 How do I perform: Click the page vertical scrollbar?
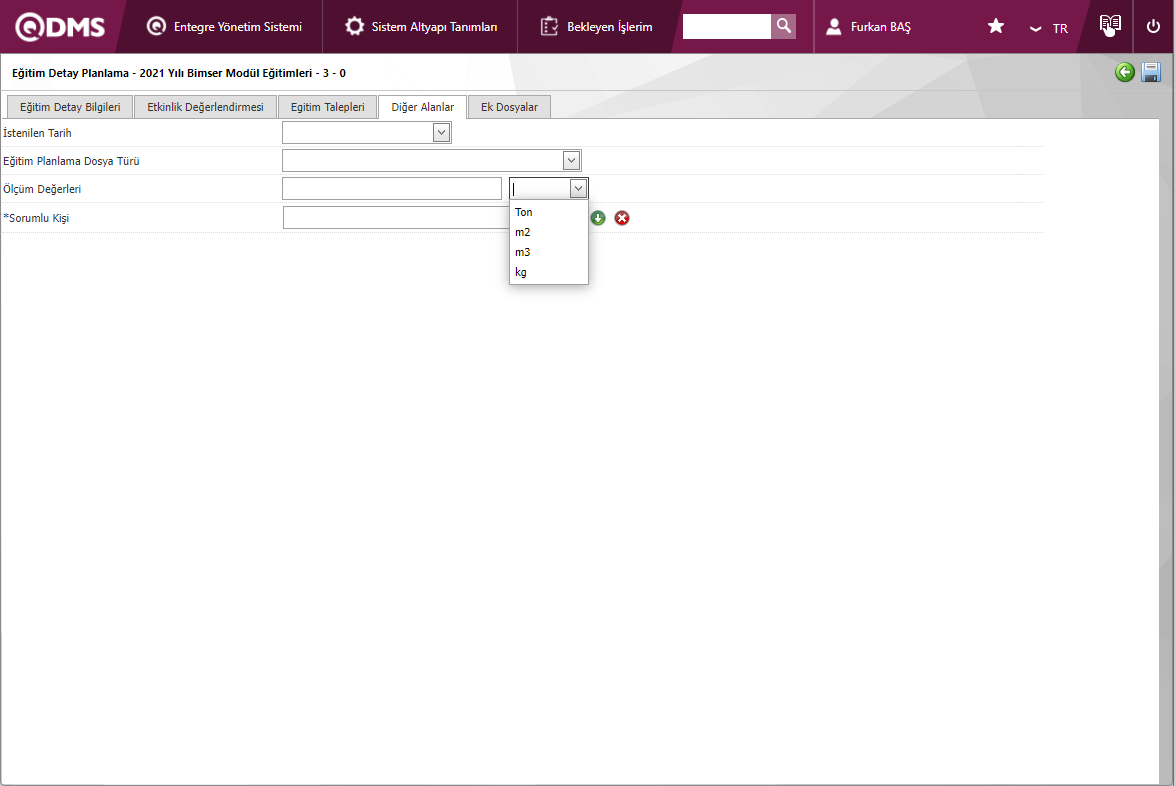pos(1167,450)
